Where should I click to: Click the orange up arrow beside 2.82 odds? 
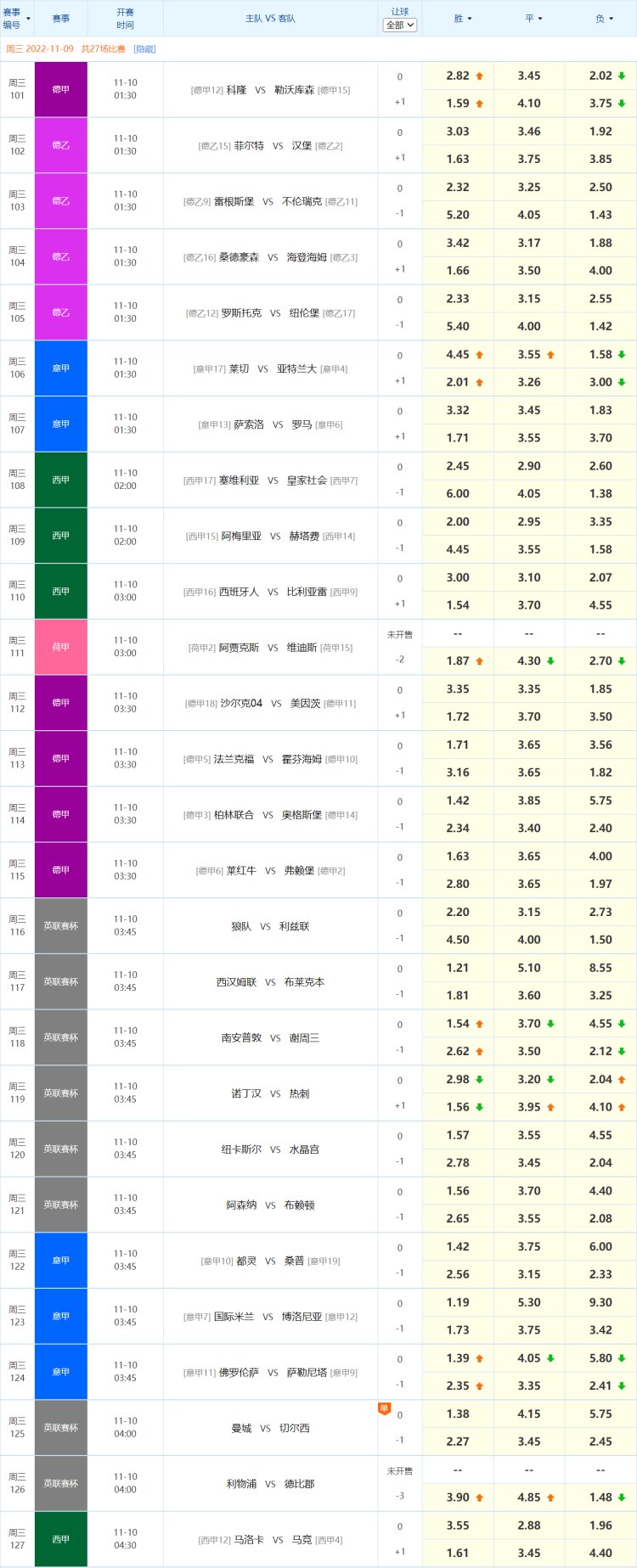[479, 76]
